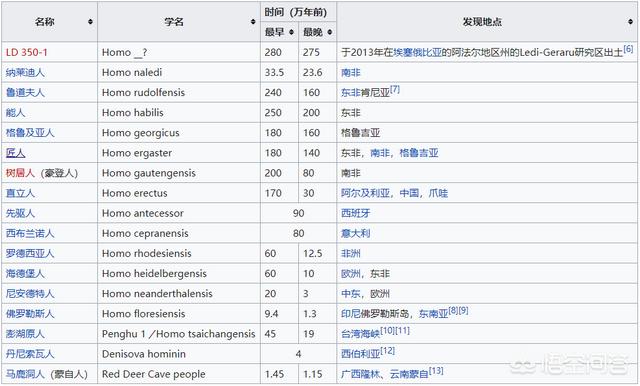640x386 pixels.
Task: Open the 海德堡人 link
Action: tap(25, 273)
